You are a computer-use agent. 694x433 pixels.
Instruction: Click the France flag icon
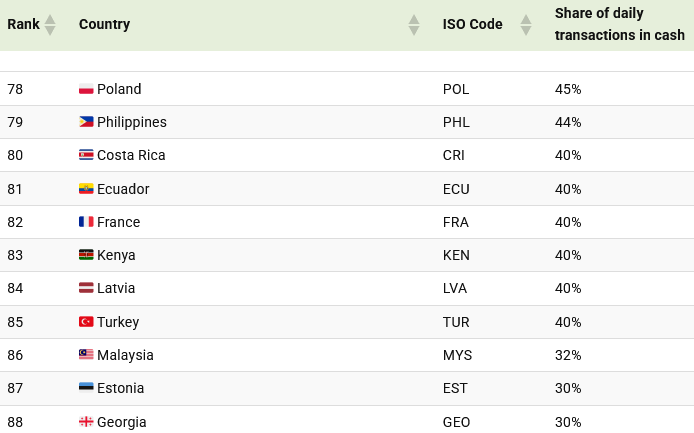point(86,222)
